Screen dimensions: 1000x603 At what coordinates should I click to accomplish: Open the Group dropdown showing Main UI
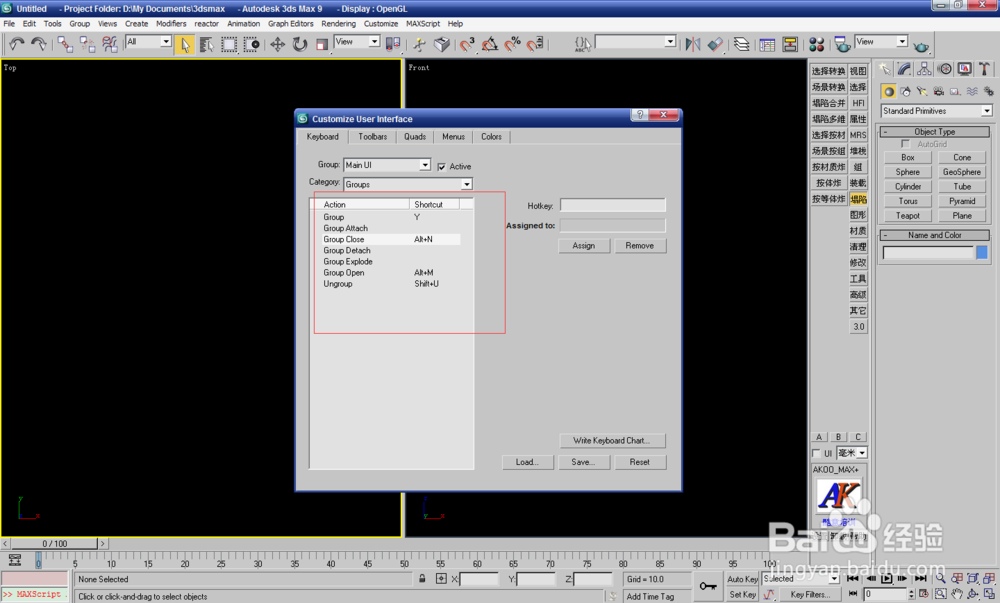pyautogui.click(x=387, y=165)
